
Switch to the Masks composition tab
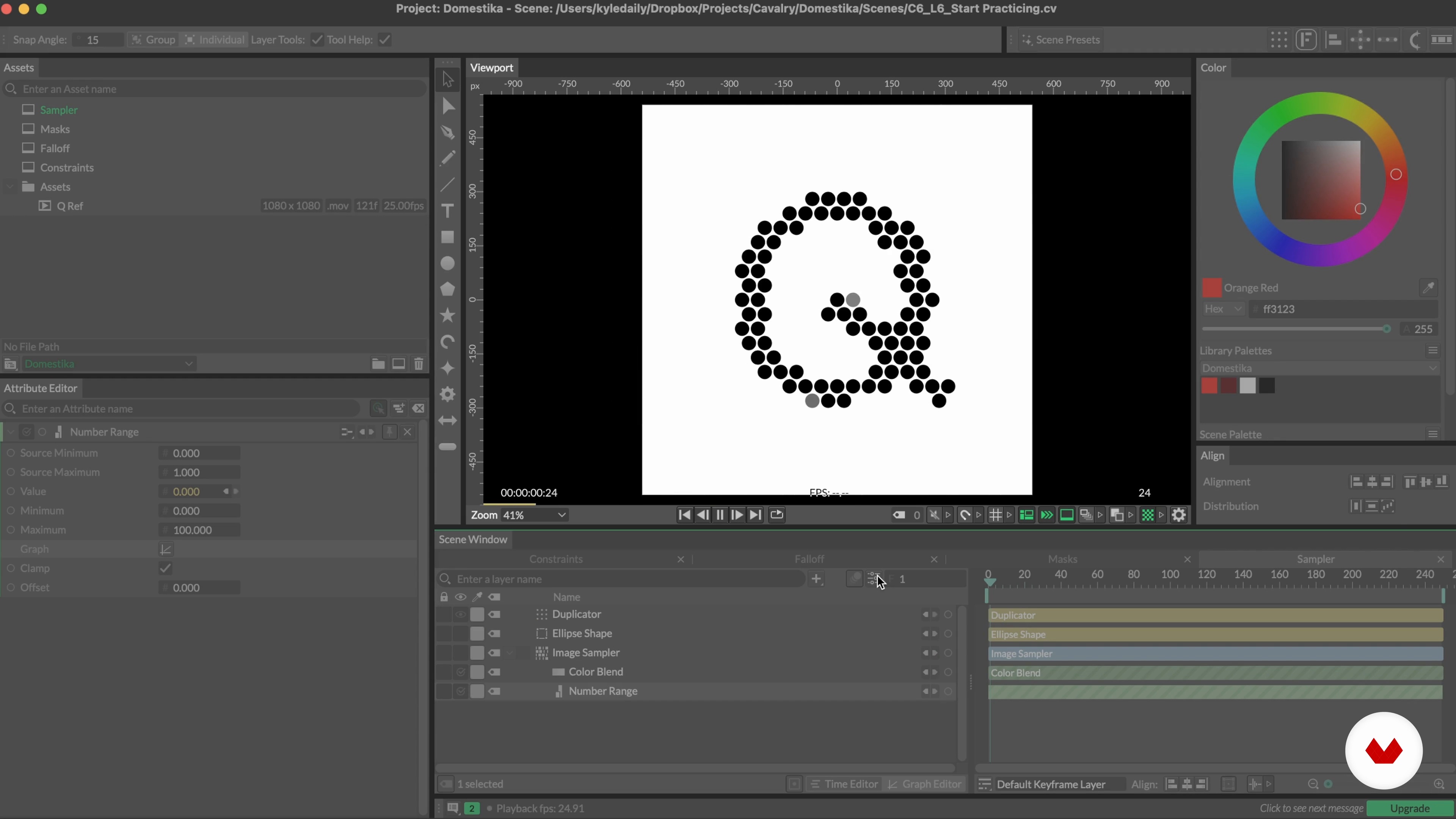[1062, 559]
